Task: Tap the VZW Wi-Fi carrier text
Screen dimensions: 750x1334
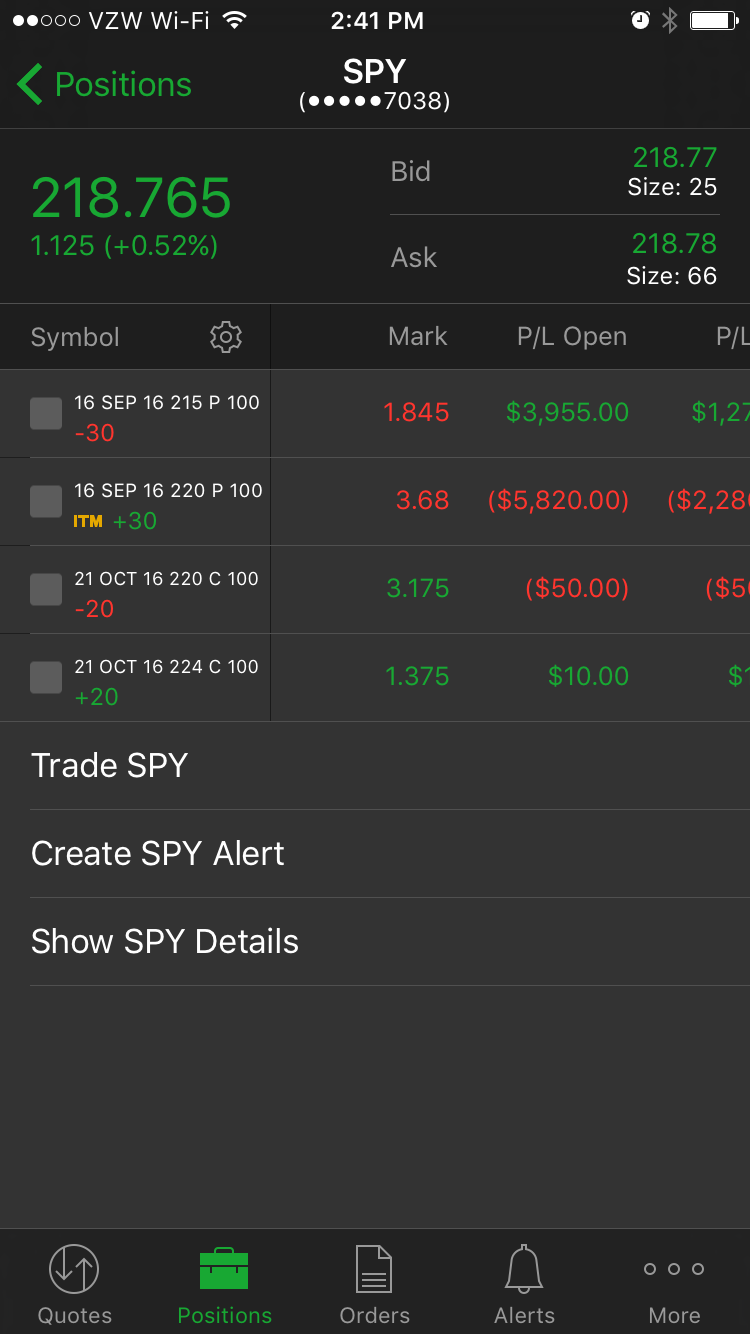Action: pyautogui.click(x=149, y=20)
